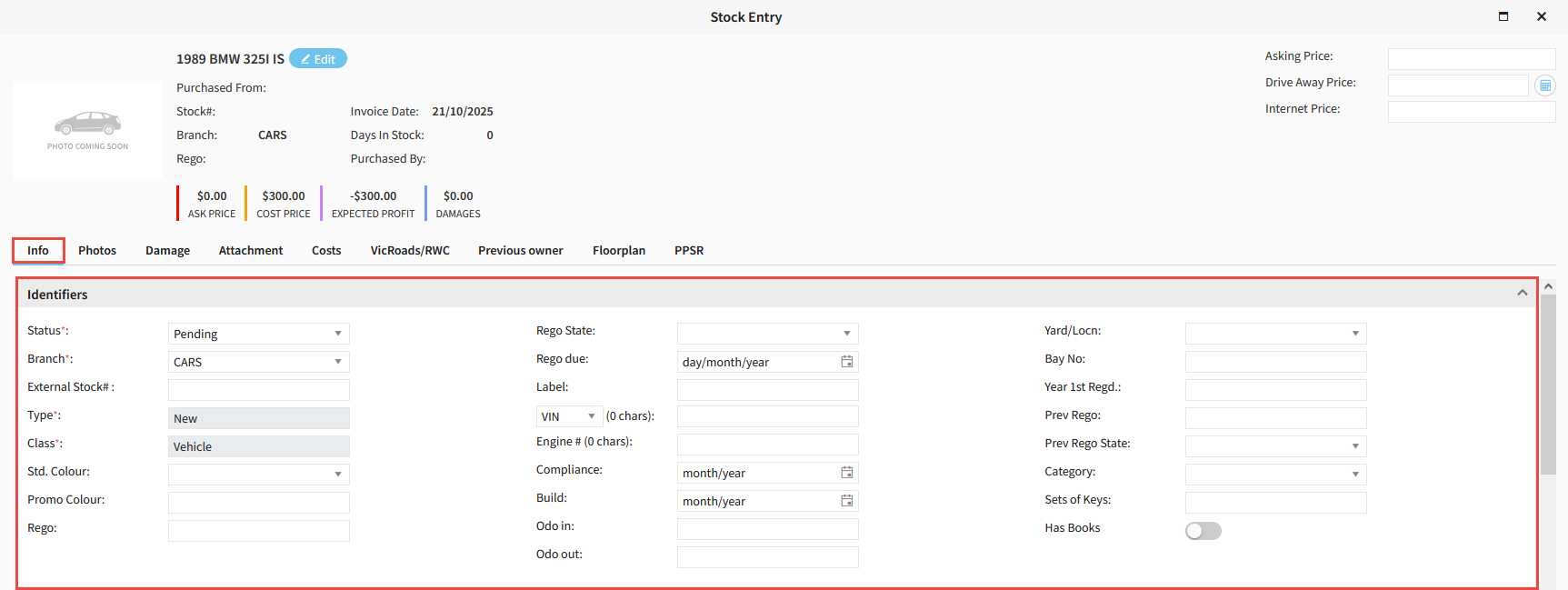Click the Type field showing New

coord(259,418)
